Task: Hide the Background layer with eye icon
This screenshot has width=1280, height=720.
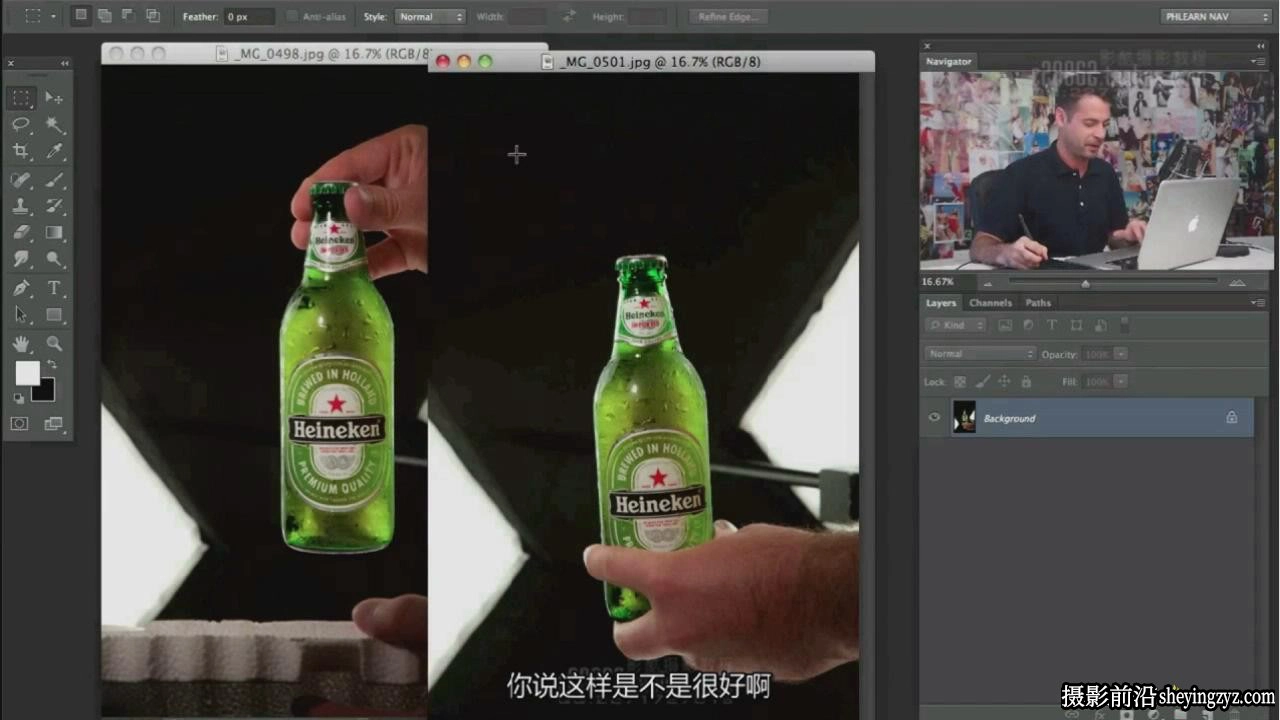Action: pyautogui.click(x=934, y=418)
